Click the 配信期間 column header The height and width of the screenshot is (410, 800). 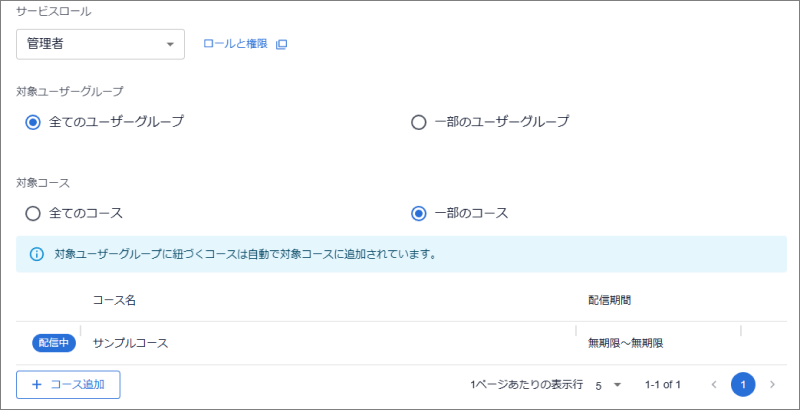point(609,299)
